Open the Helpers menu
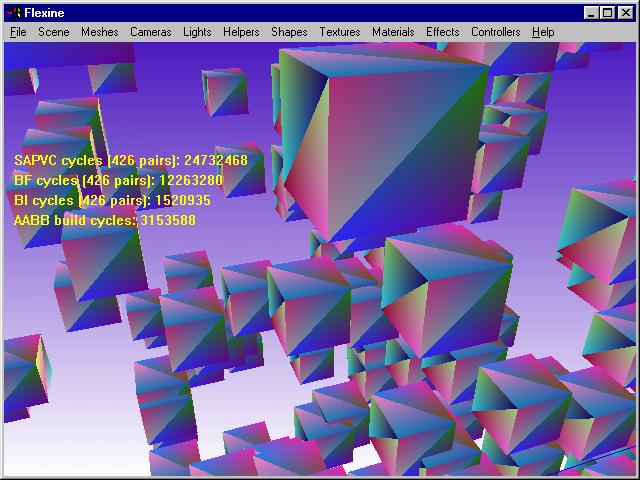 (x=241, y=32)
